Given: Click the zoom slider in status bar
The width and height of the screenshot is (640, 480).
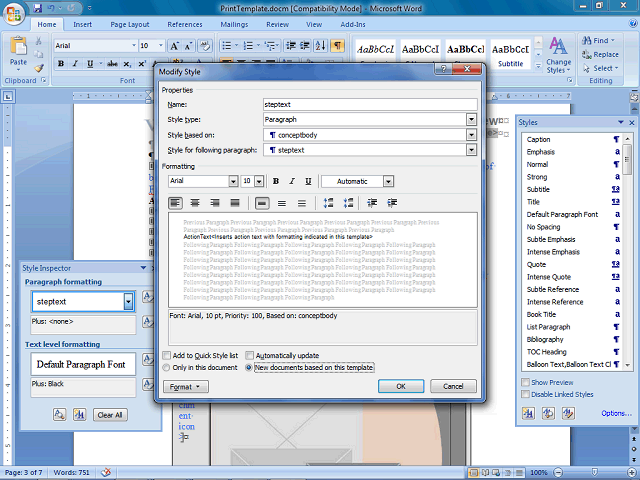Looking at the screenshot, I should [594, 472].
